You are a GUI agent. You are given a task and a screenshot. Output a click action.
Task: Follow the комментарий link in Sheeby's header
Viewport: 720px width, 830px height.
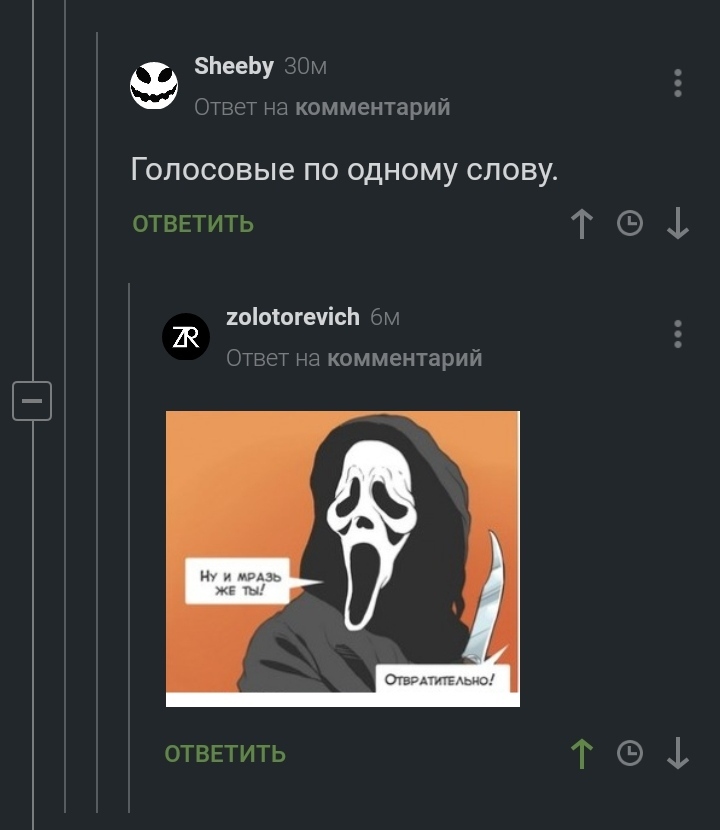click(373, 107)
